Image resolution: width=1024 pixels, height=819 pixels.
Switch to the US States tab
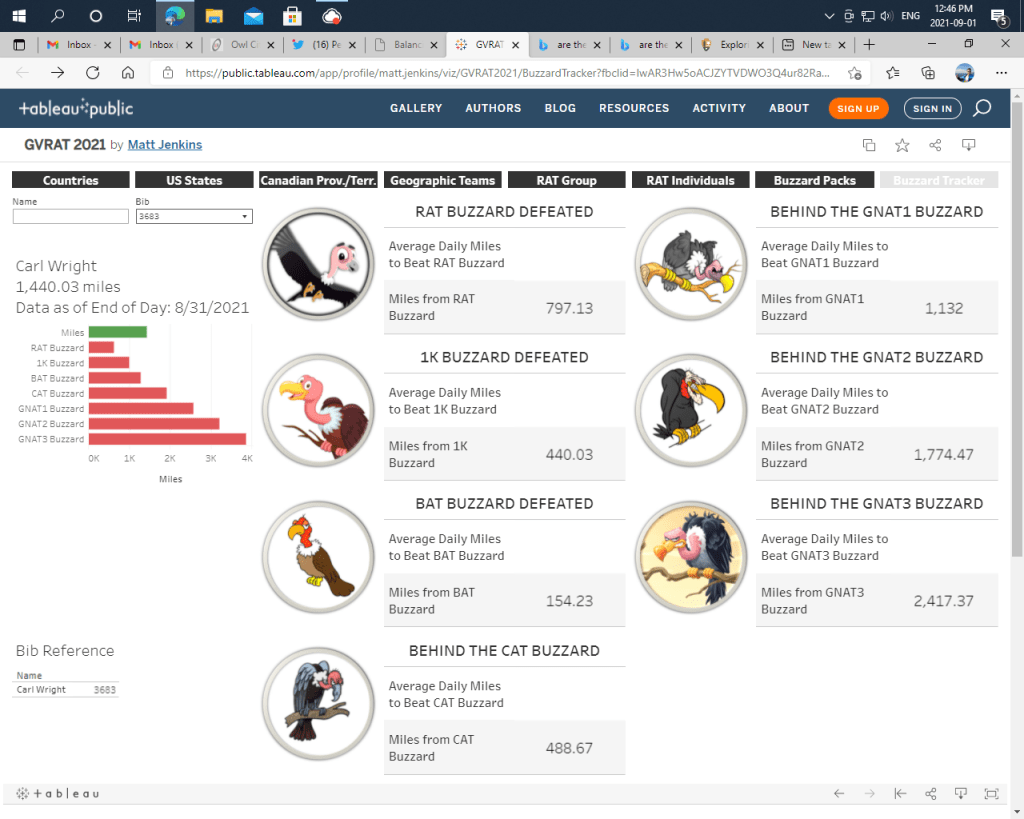[194, 180]
